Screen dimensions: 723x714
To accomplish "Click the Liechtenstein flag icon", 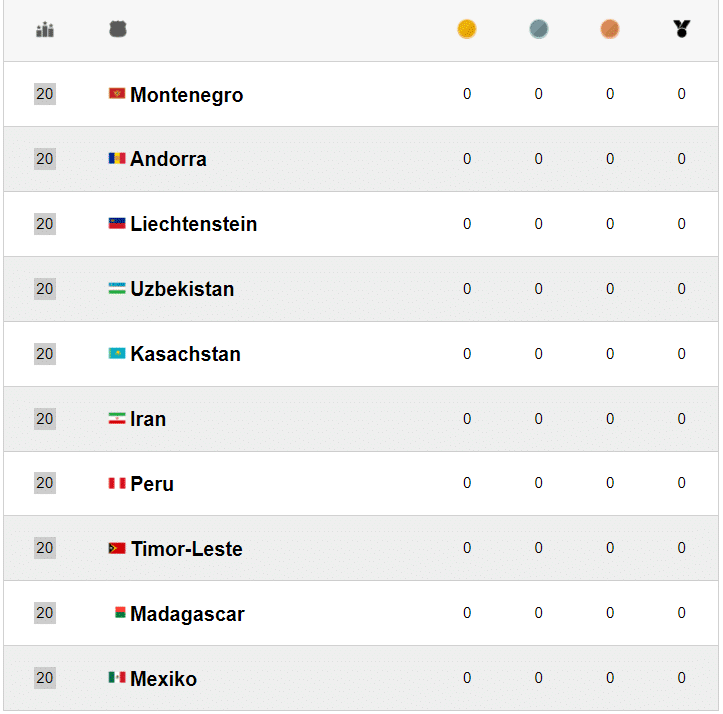I will click(x=117, y=224).
